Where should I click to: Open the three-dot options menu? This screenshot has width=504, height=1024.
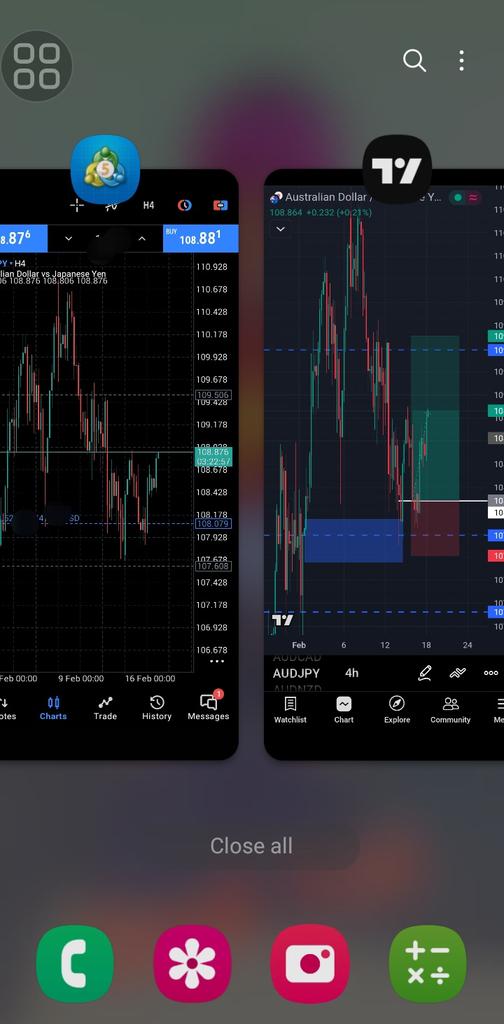click(462, 61)
